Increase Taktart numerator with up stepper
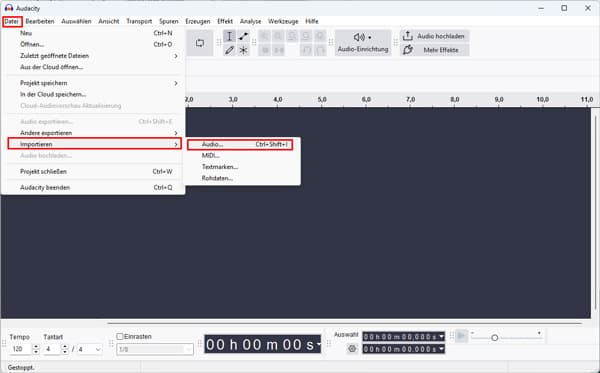600x373 pixels. pyautogui.click(x=65, y=347)
